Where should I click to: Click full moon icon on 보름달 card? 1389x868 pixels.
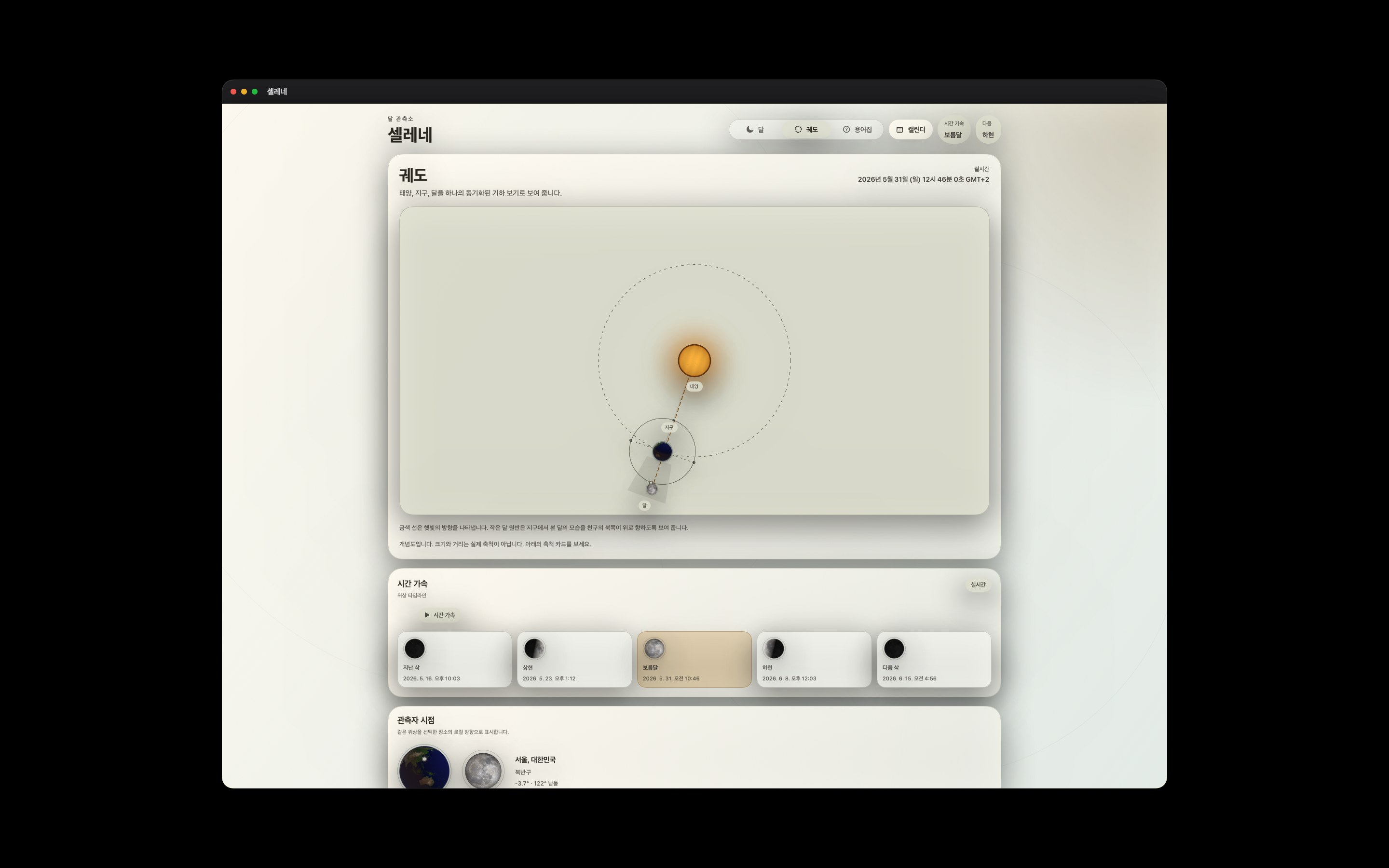(654, 649)
